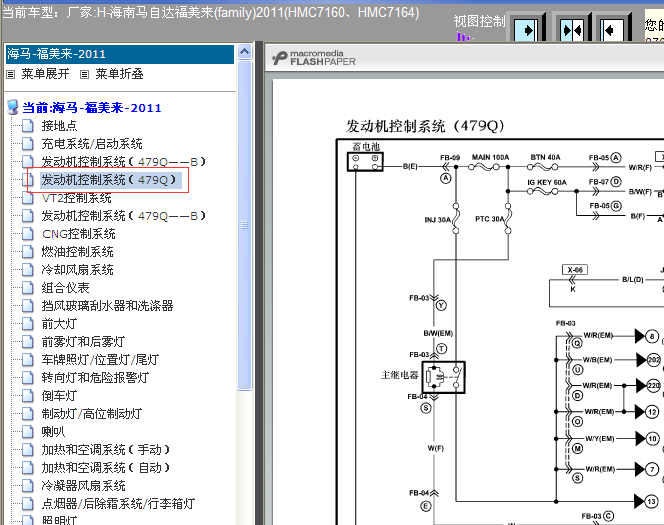Open 车牌照灯/位置灯/尾灯 diagram
Screen dimensions: 664x525
click(100, 360)
